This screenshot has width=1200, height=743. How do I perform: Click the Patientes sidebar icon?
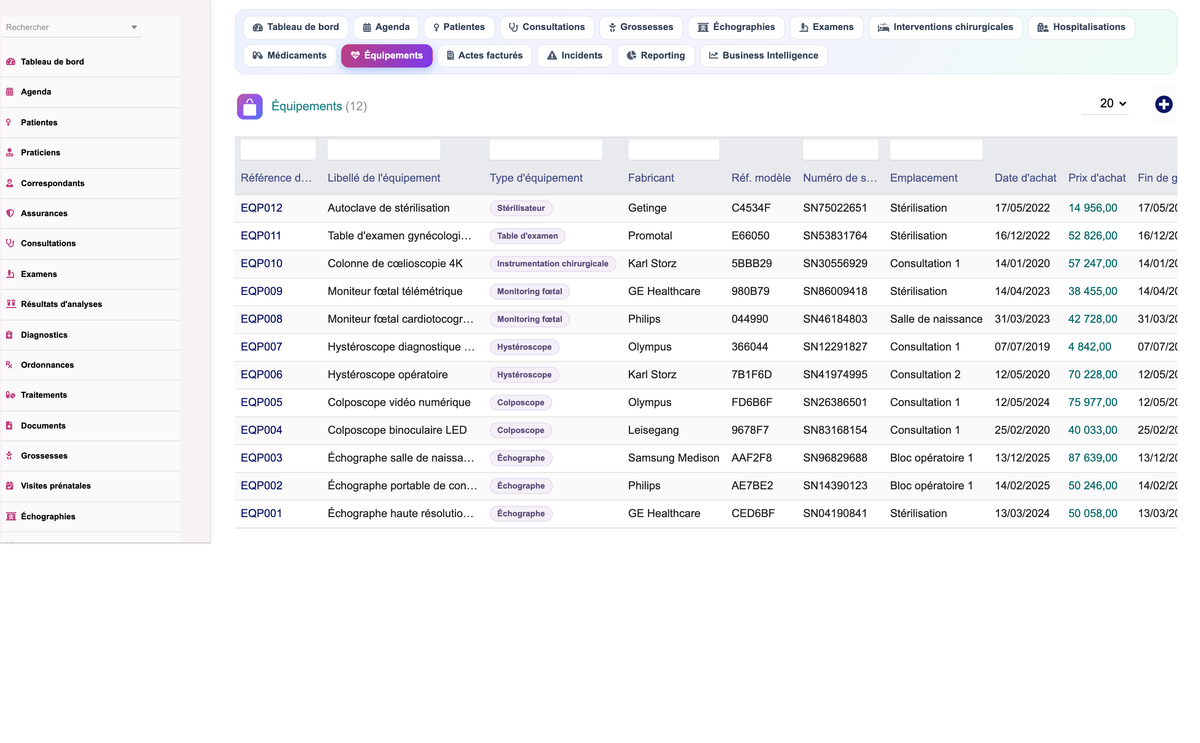pyautogui.click(x=10, y=123)
